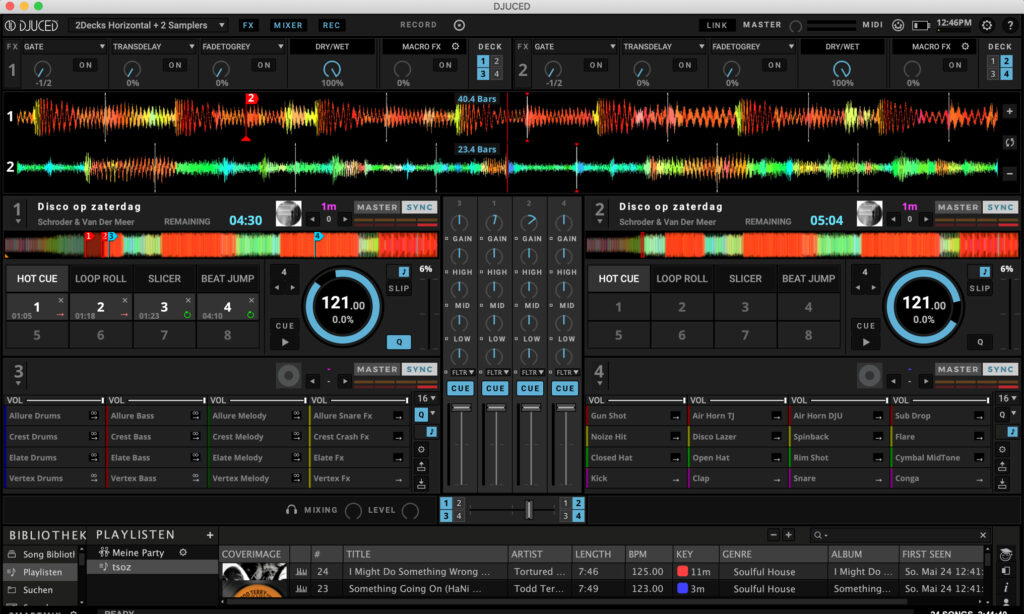Click the FX button in top bar
This screenshot has height=614, width=1024.
(x=248, y=25)
